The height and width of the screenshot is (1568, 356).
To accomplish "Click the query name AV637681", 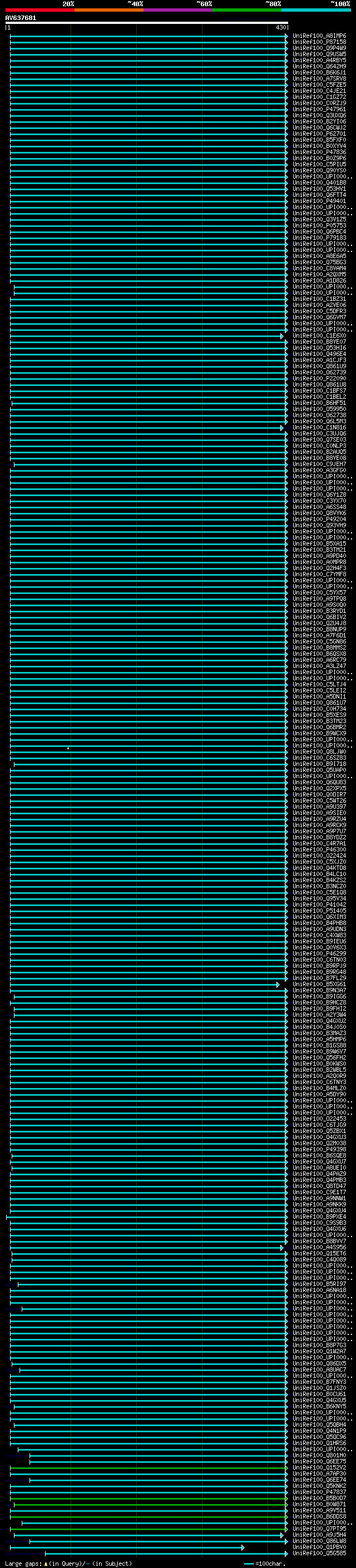I will 21,18.
